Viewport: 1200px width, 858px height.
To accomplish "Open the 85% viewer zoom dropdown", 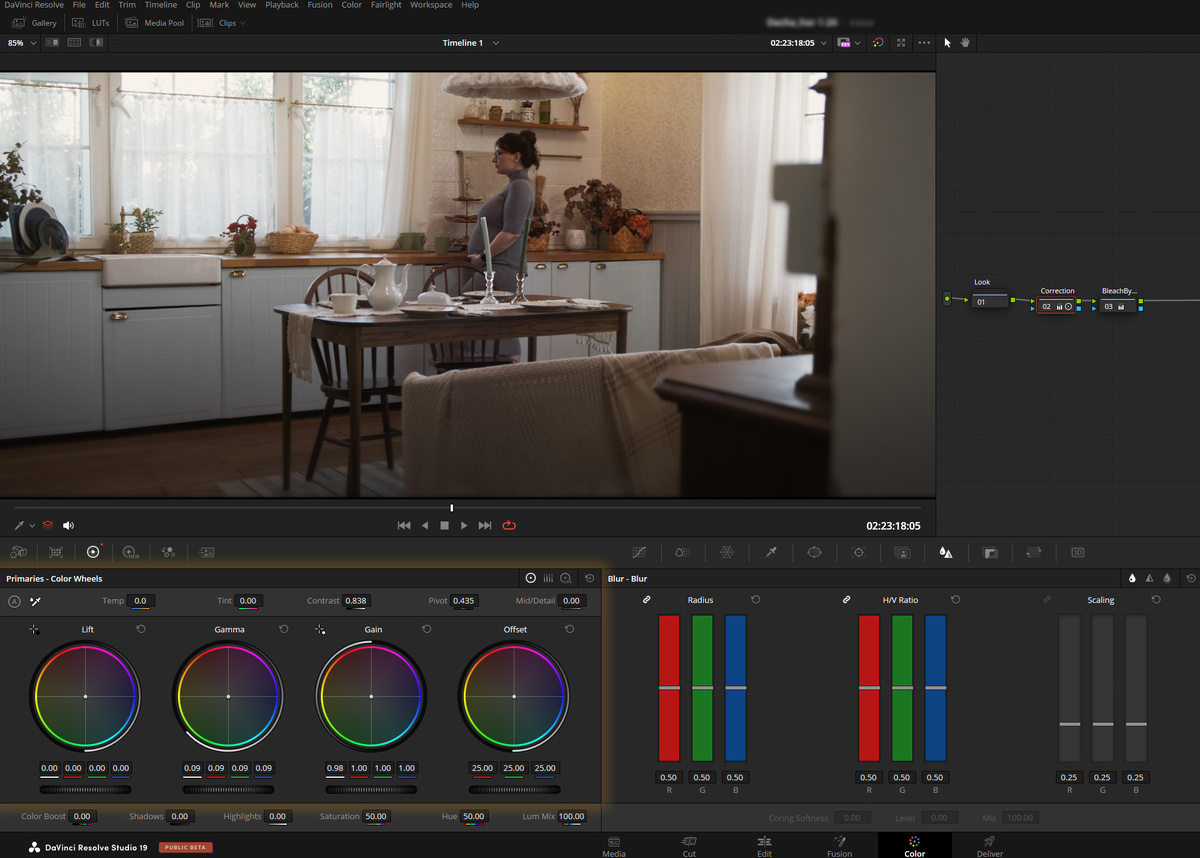I will click(21, 43).
